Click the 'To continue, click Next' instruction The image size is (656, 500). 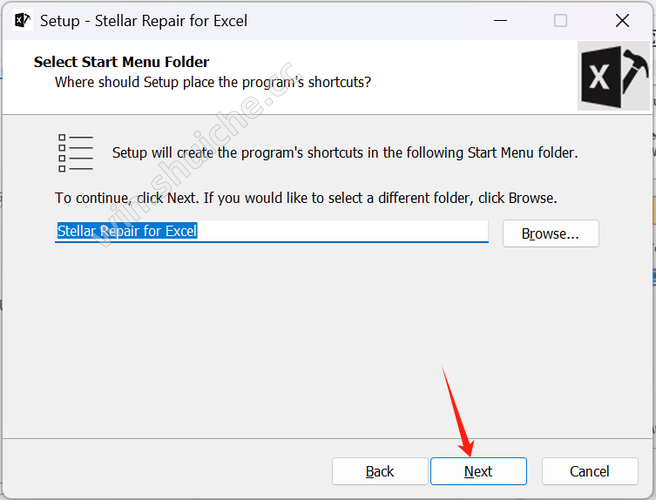point(306,198)
